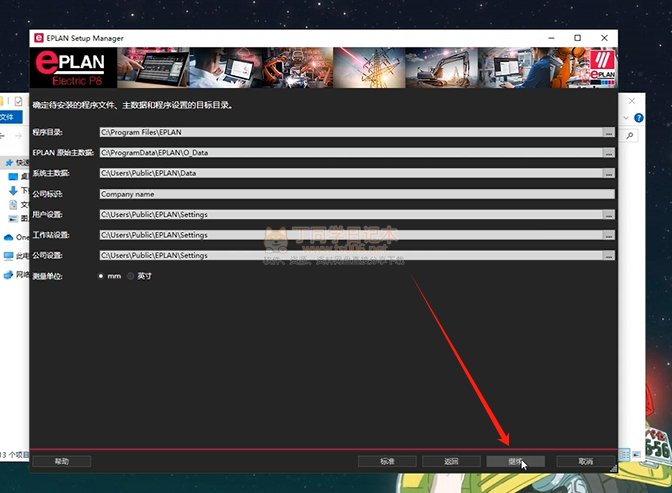Maximize the EPLAN Setup Manager window
This screenshot has height=493, width=672.
tap(577, 38)
